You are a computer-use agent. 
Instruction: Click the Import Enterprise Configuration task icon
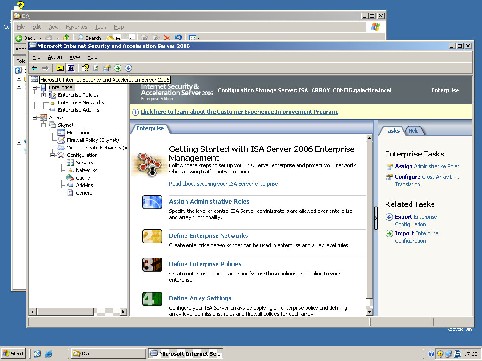pos(389,234)
